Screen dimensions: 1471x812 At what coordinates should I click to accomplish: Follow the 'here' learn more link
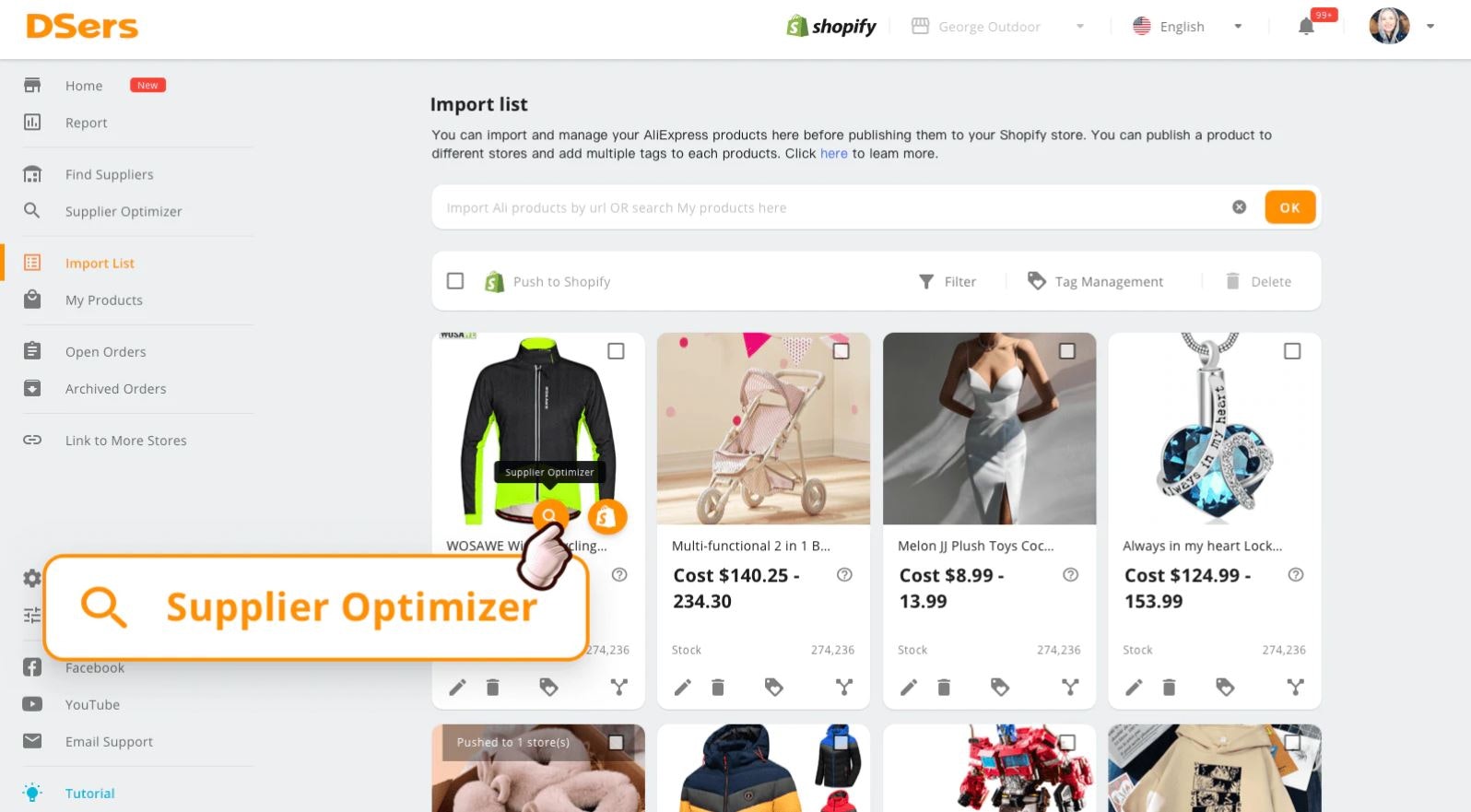[x=834, y=154]
